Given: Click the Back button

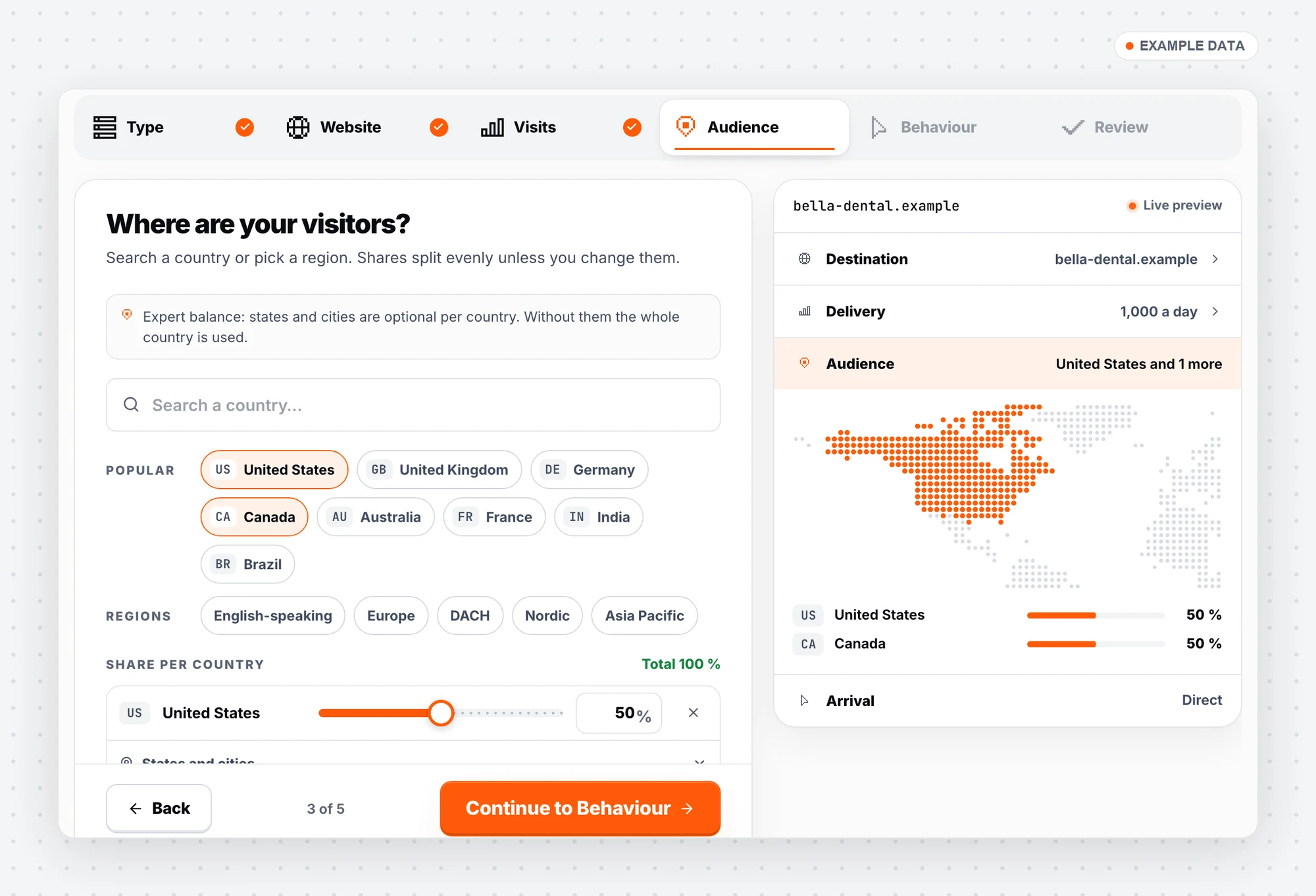Looking at the screenshot, I should pos(159,809).
